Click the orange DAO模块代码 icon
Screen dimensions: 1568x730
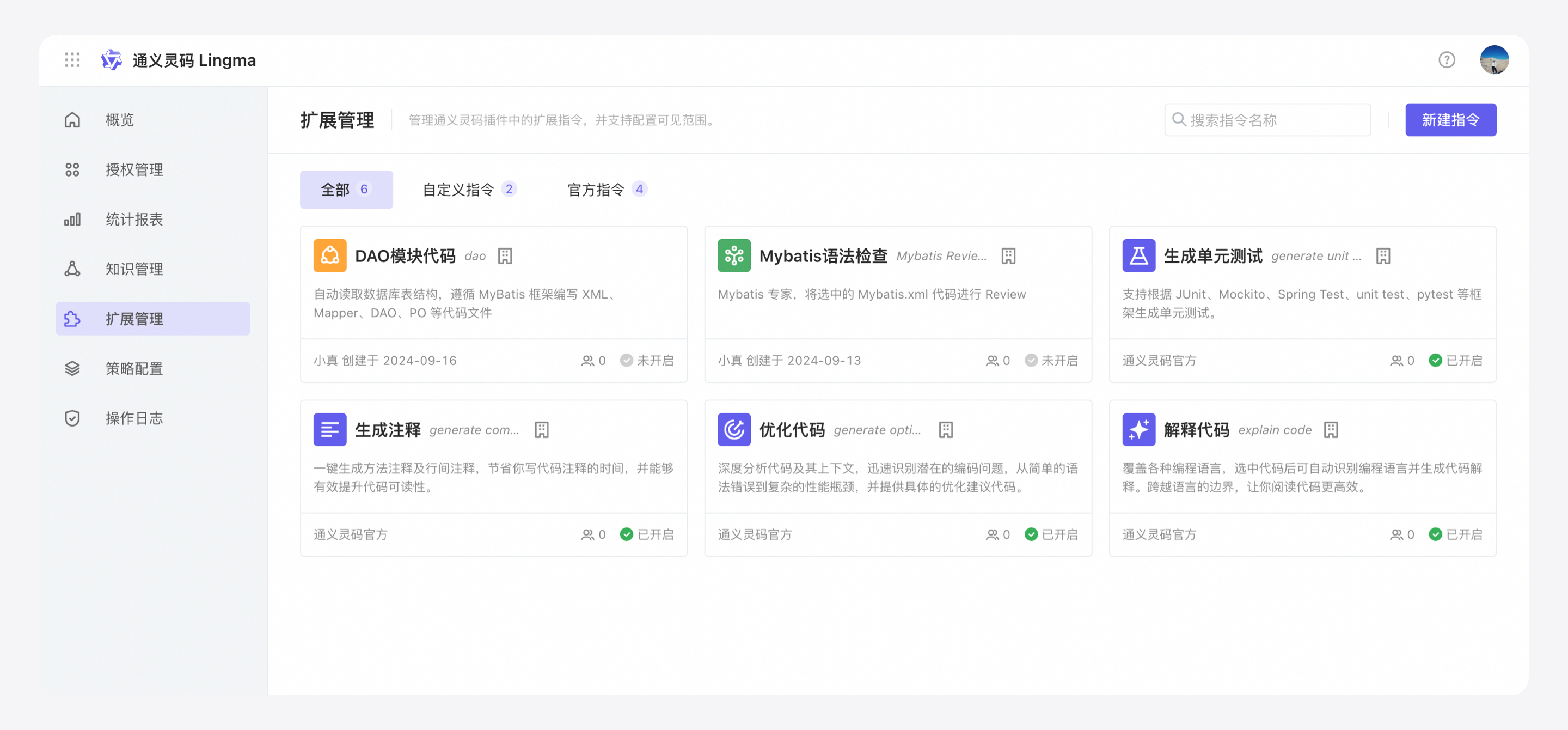coord(330,255)
